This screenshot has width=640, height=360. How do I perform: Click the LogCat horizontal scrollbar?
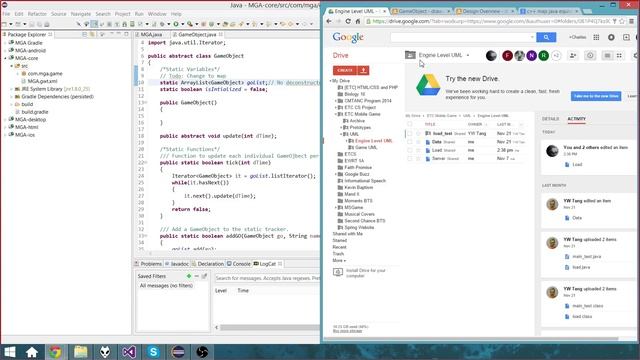pyautogui.click(x=269, y=327)
